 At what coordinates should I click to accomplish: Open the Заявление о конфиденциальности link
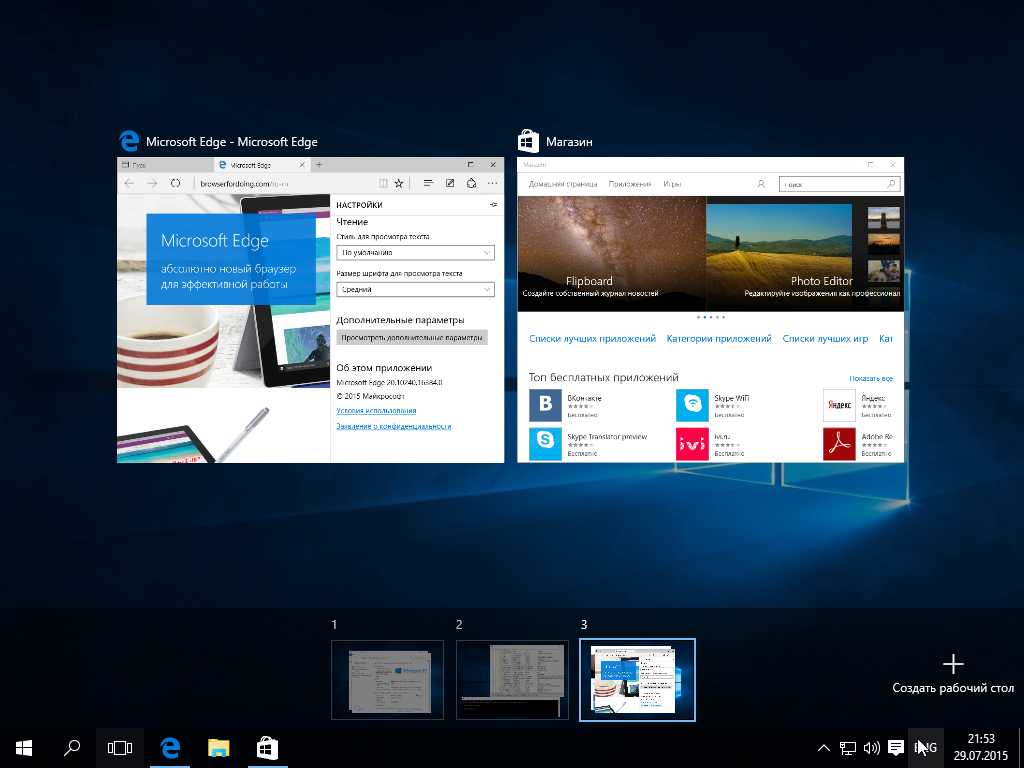(x=394, y=426)
